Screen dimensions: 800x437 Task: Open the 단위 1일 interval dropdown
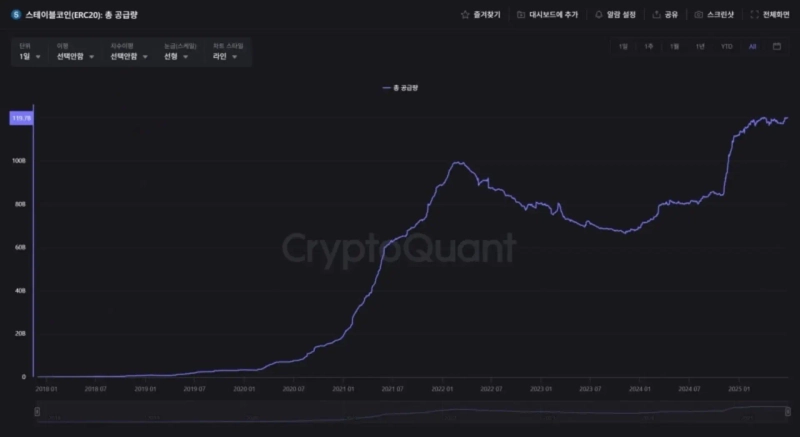[30, 57]
